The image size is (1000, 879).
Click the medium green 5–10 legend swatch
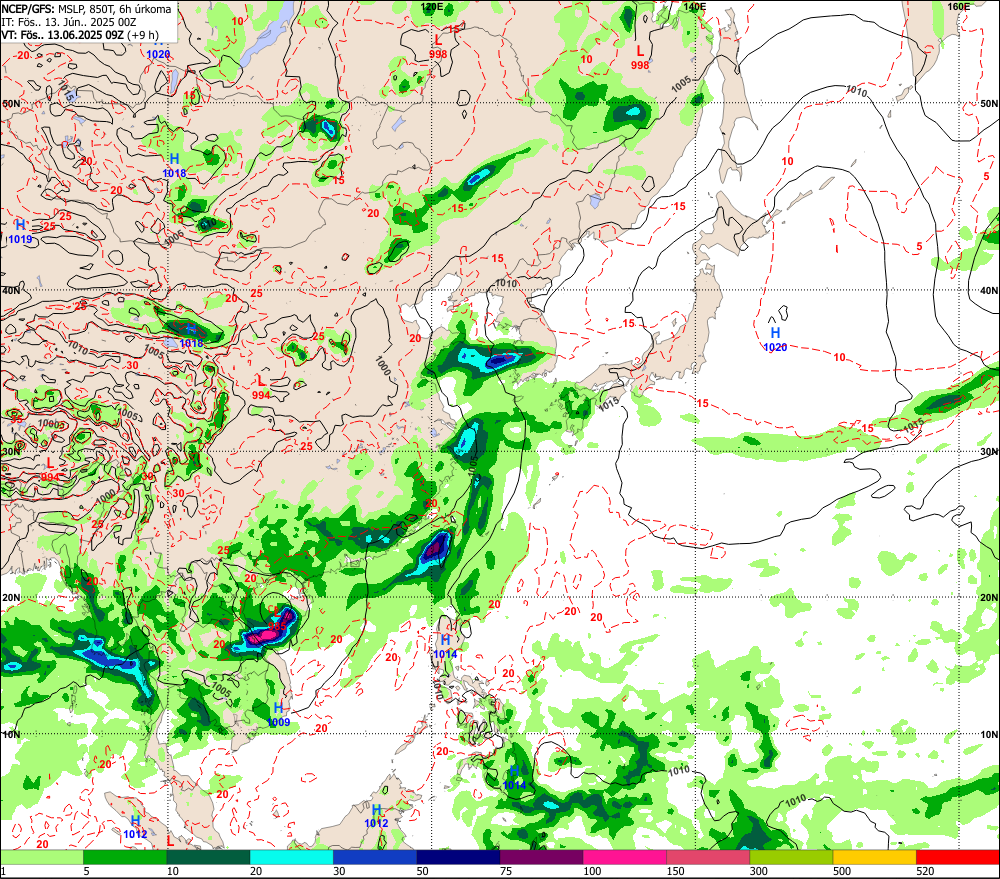coord(125,857)
